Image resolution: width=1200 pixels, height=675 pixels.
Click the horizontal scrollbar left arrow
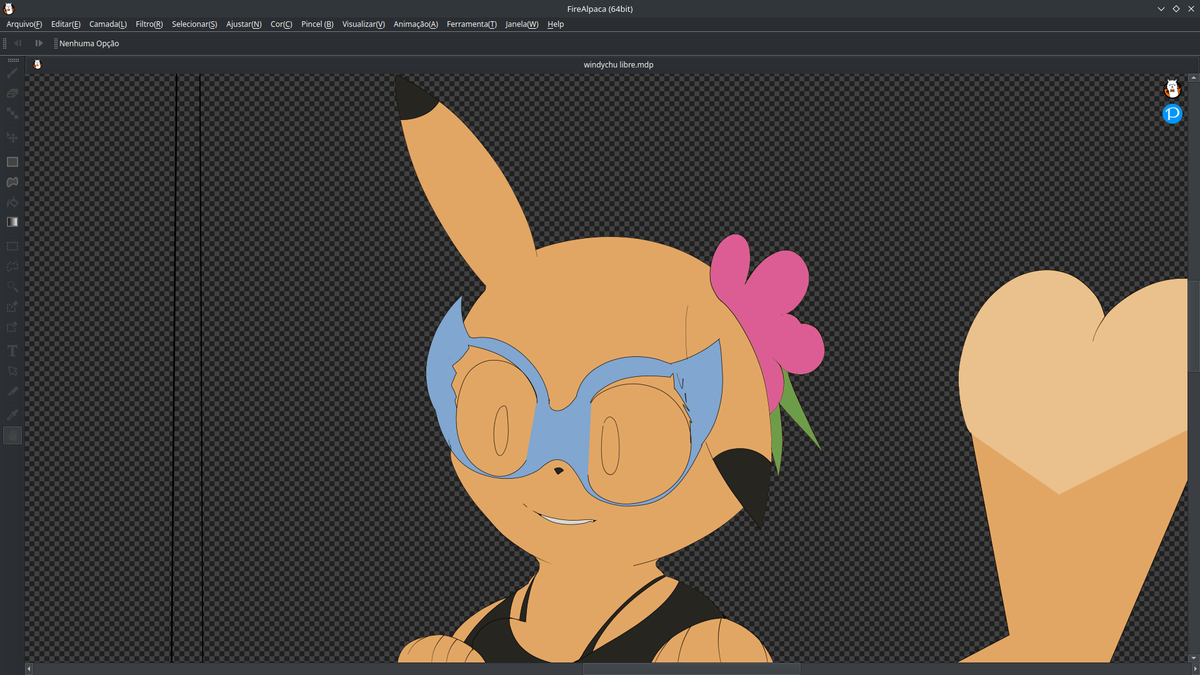click(x=29, y=668)
